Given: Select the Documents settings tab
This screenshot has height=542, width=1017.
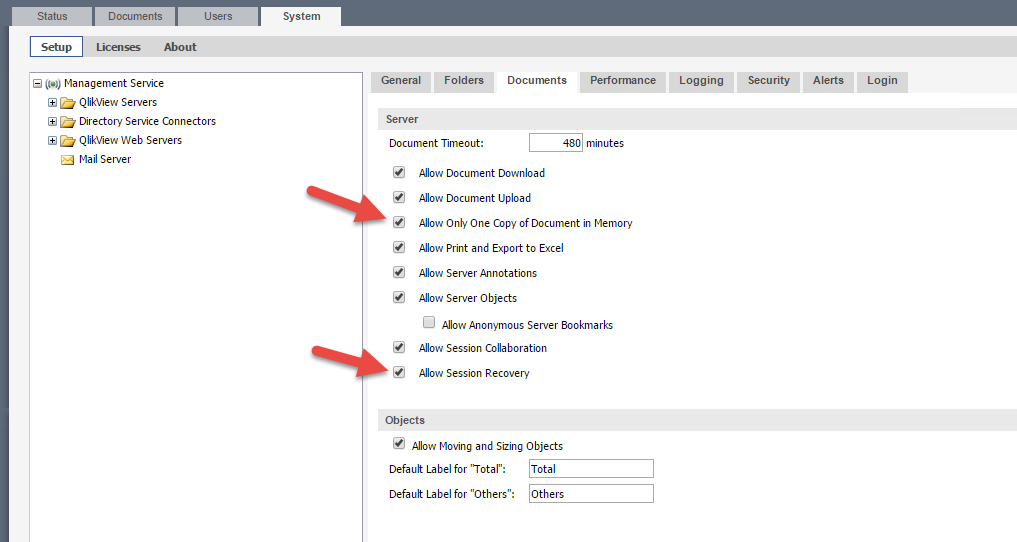Looking at the screenshot, I should pyautogui.click(x=537, y=81).
